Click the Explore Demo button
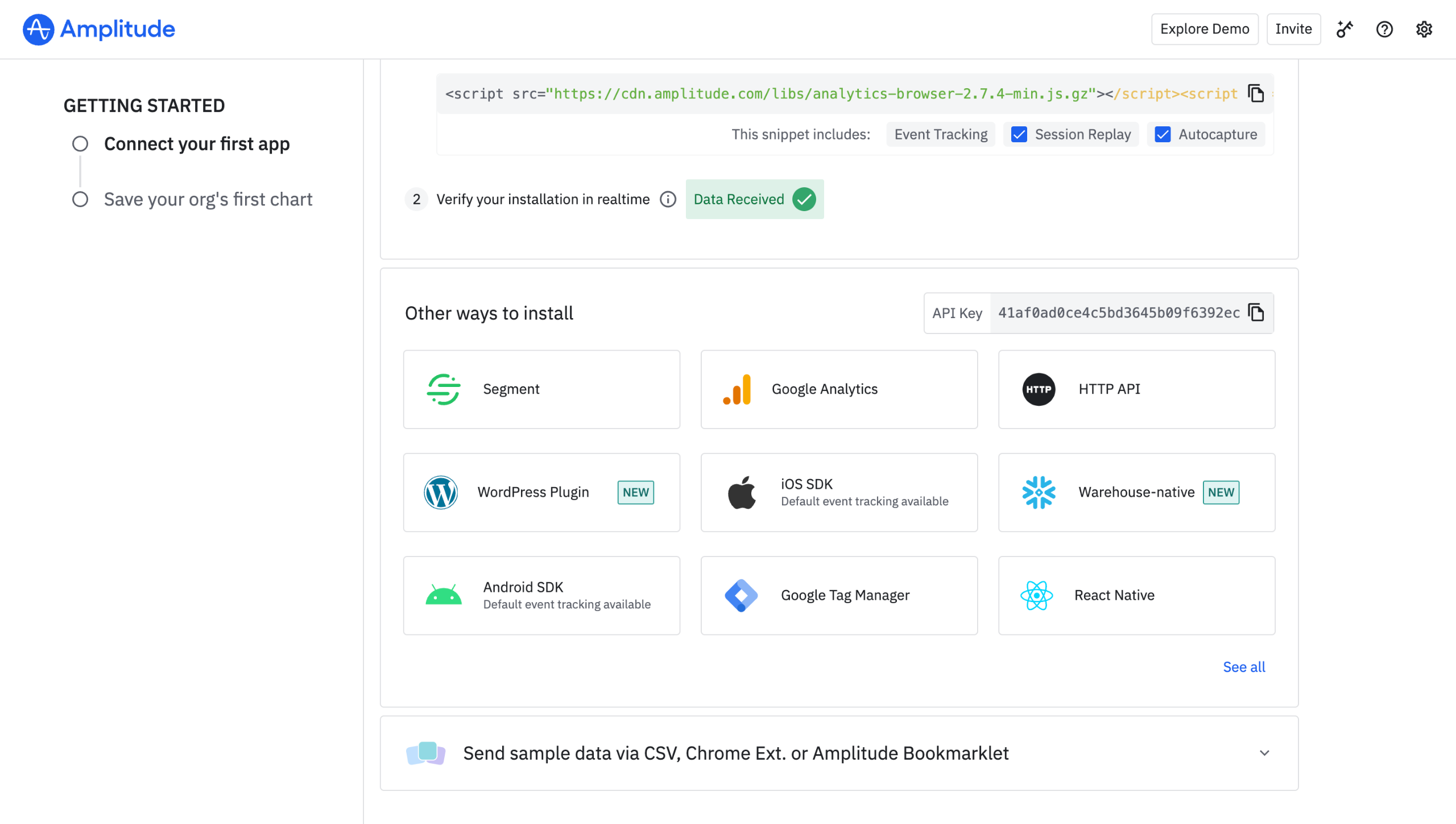1456x824 pixels. [x=1204, y=29]
